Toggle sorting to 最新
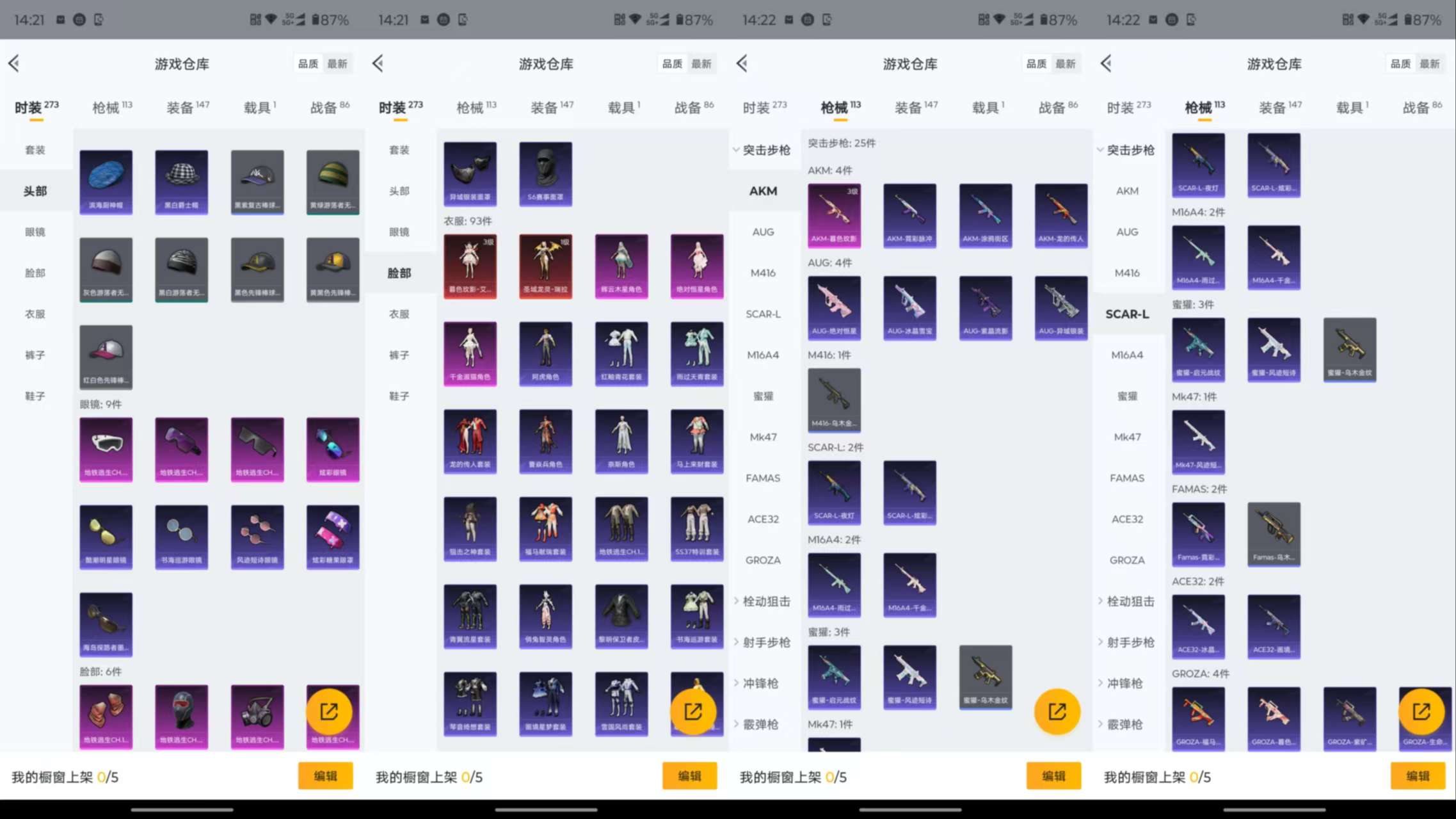The height and width of the screenshot is (819, 1456). [x=338, y=63]
